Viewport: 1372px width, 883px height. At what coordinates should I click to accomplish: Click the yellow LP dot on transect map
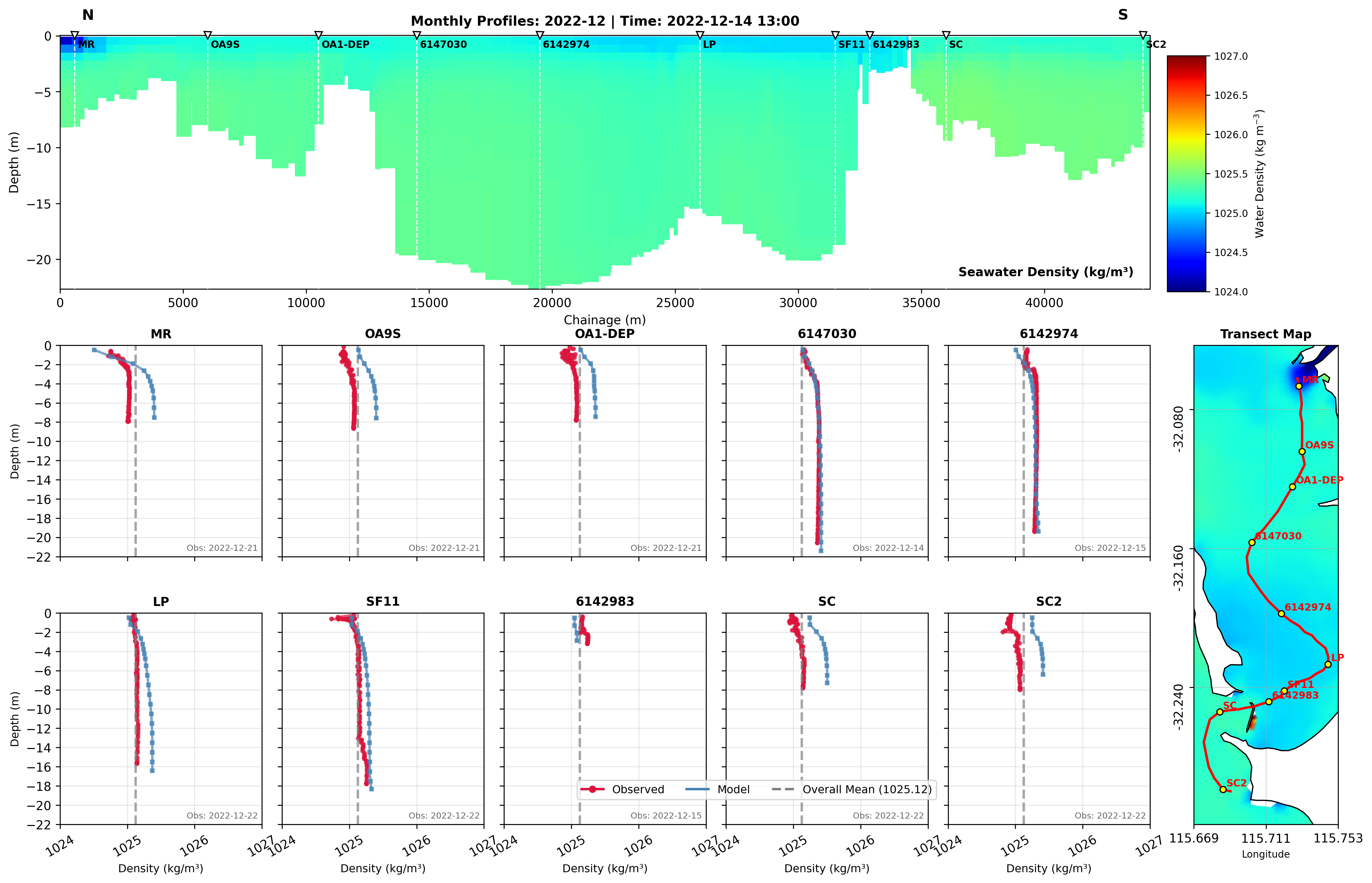(1328, 665)
